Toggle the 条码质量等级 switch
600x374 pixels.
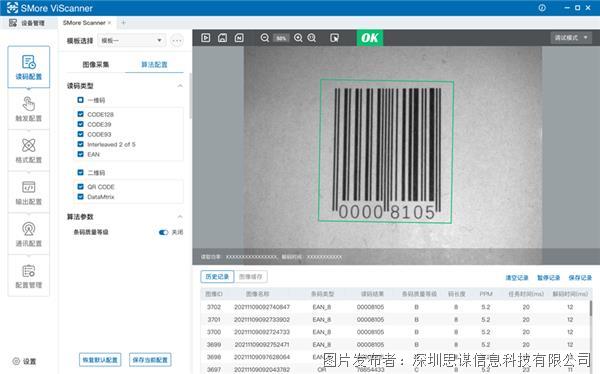pos(163,232)
